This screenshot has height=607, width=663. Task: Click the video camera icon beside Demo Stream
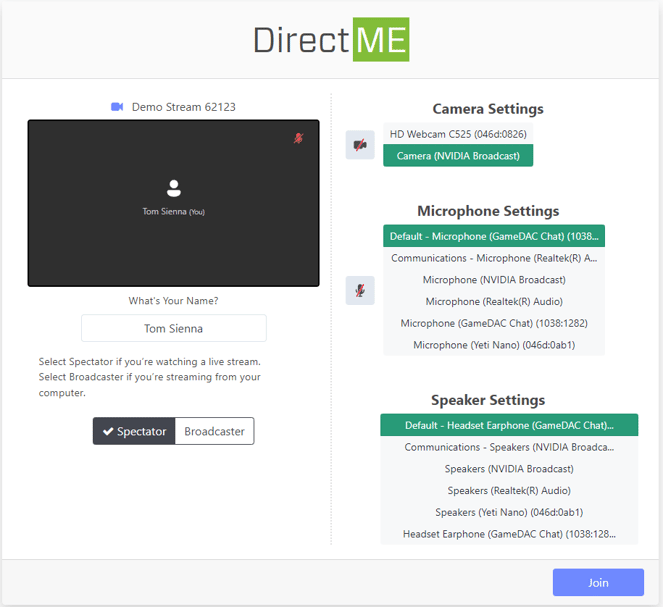(117, 107)
